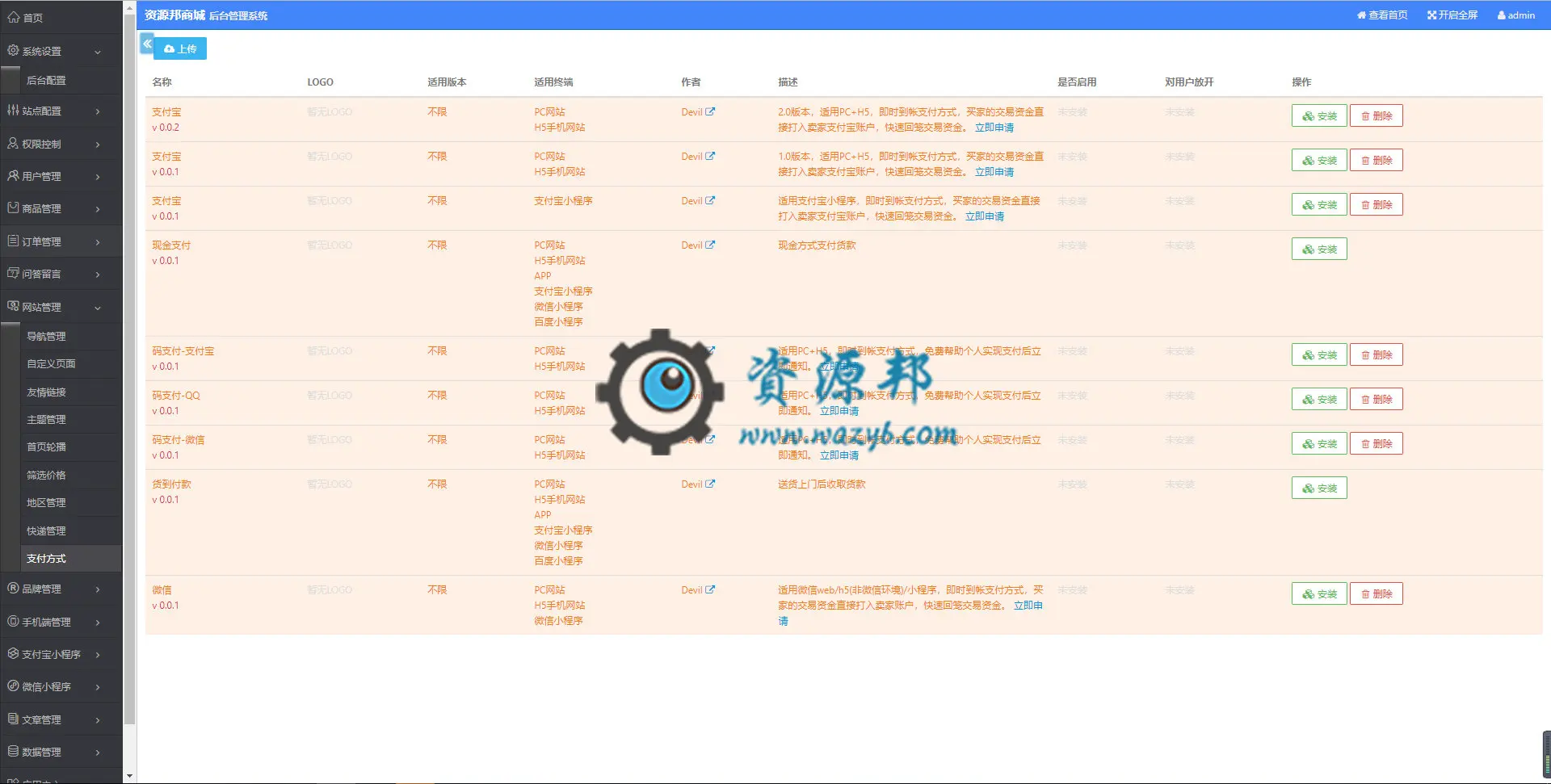Open Devil author link for 货到付款
Image resolution: width=1551 pixels, height=784 pixels.
pos(698,484)
